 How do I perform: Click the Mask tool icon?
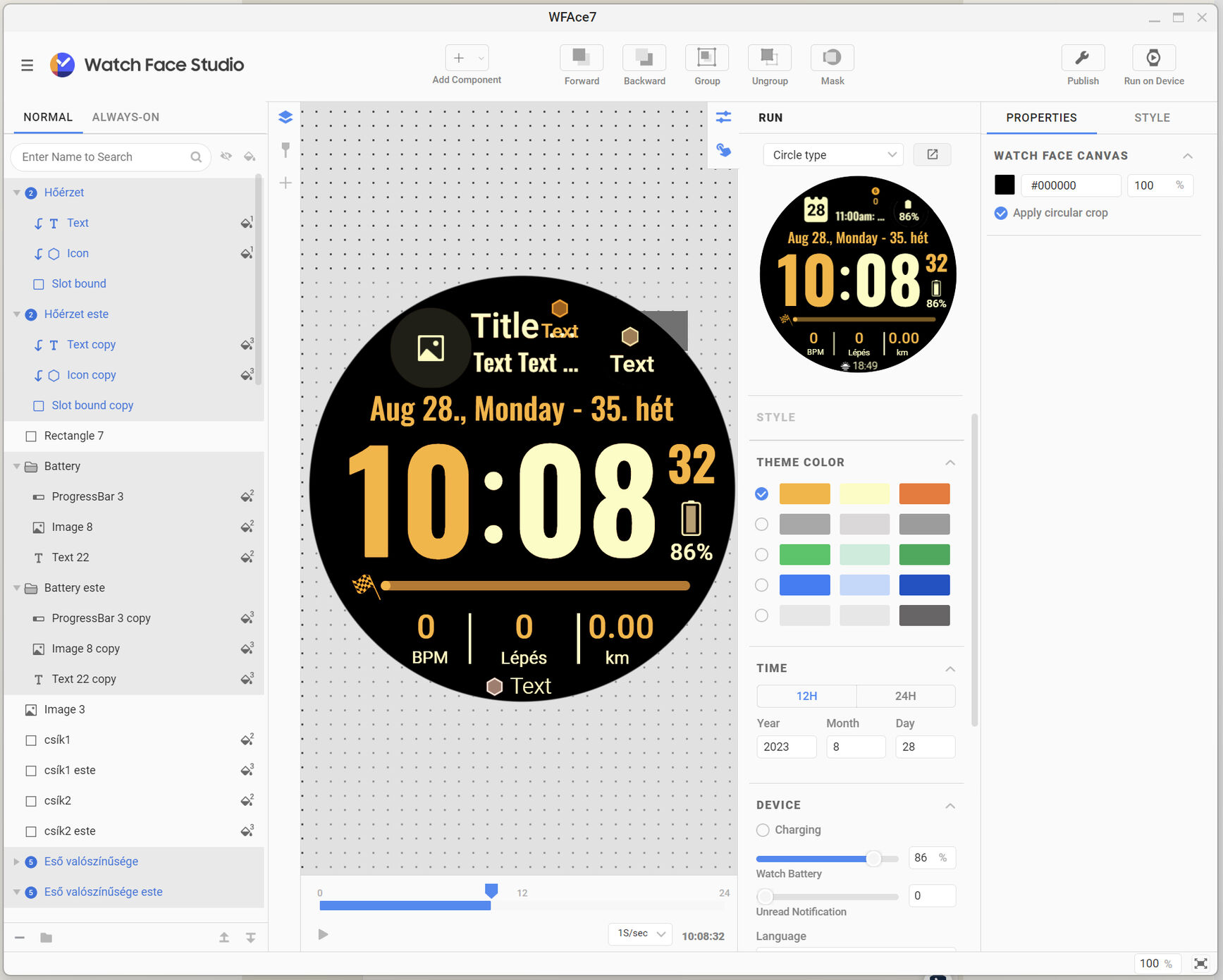[x=832, y=57]
